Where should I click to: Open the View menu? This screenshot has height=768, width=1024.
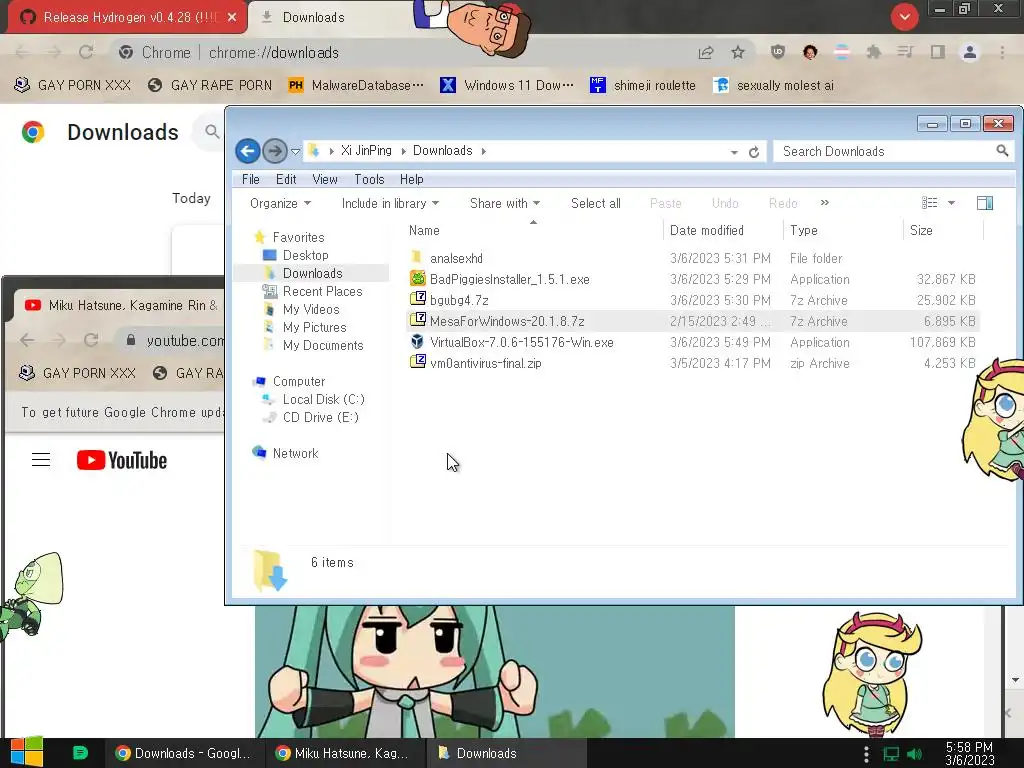pyautogui.click(x=325, y=179)
